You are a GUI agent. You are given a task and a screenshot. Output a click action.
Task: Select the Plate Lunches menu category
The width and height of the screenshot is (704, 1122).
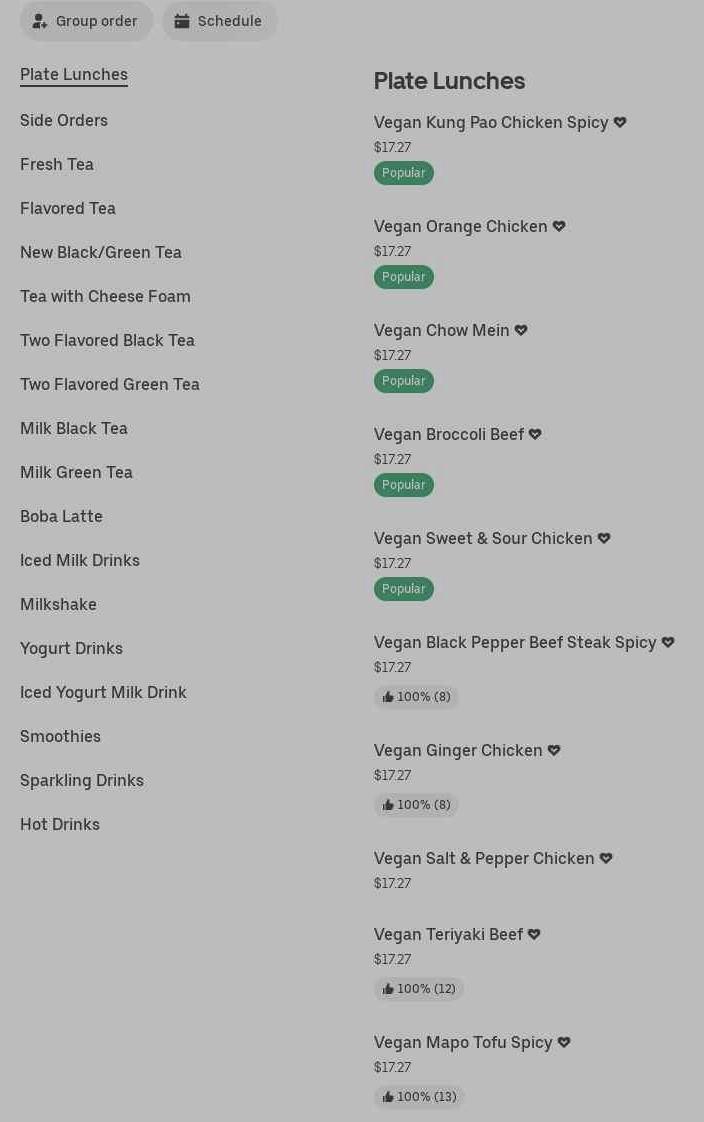point(74,74)
